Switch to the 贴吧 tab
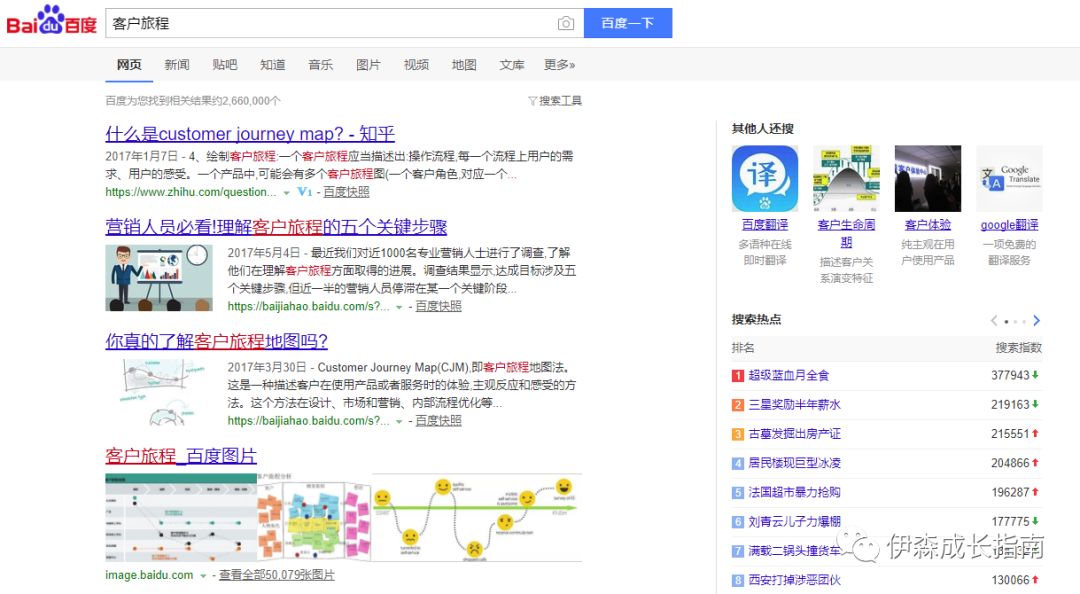The image size is (1080, 594). [x=225, y=65]
